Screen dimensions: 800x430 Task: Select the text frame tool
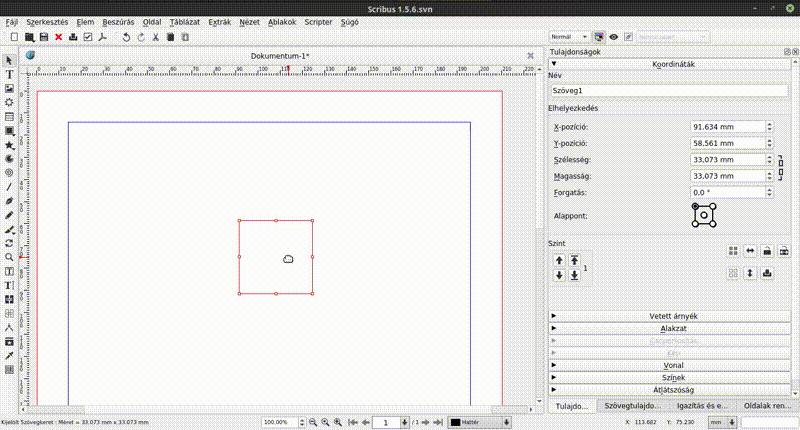click(9, 75)
